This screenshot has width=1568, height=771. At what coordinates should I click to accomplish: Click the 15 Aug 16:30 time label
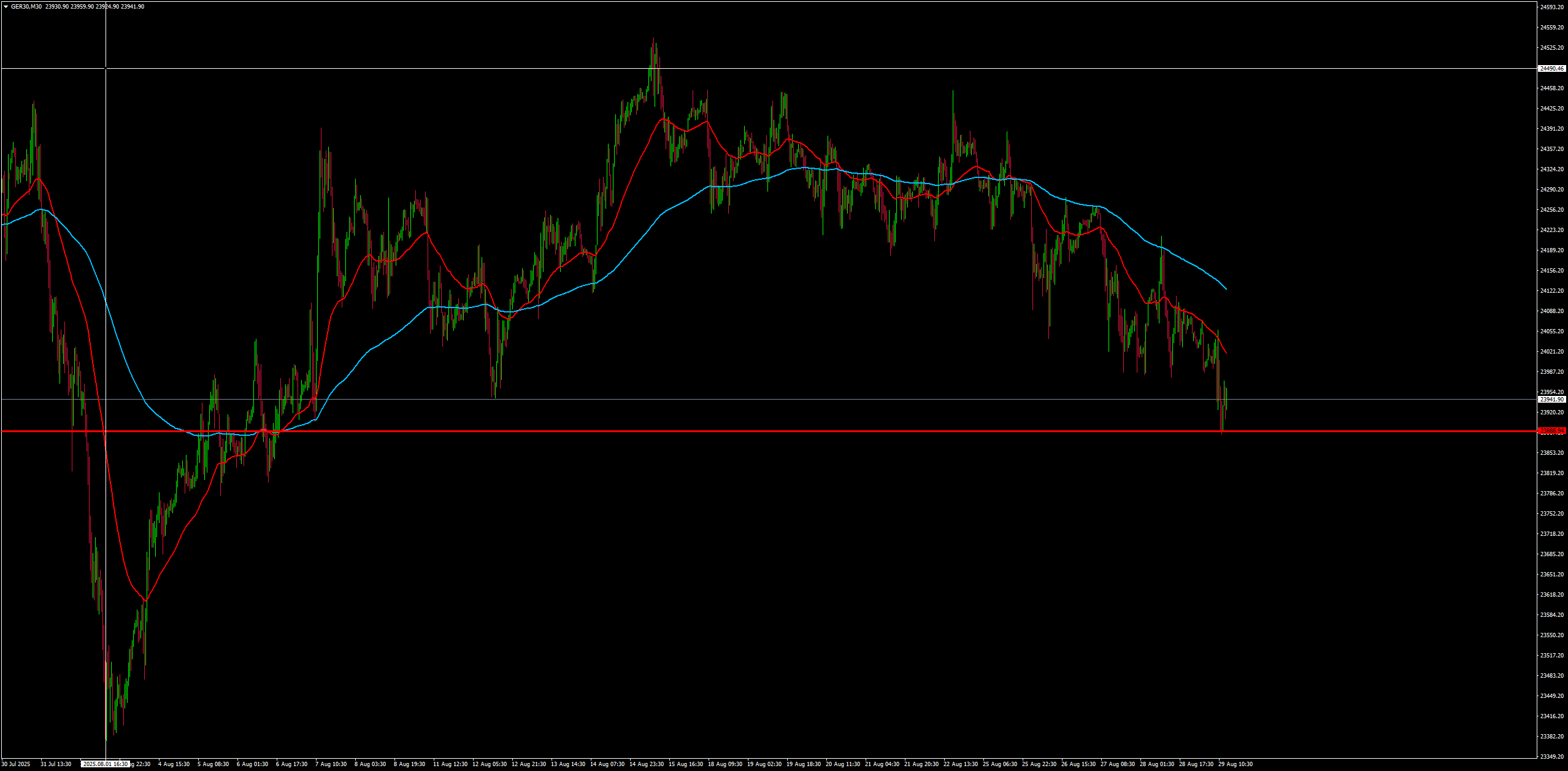[686, 764]
